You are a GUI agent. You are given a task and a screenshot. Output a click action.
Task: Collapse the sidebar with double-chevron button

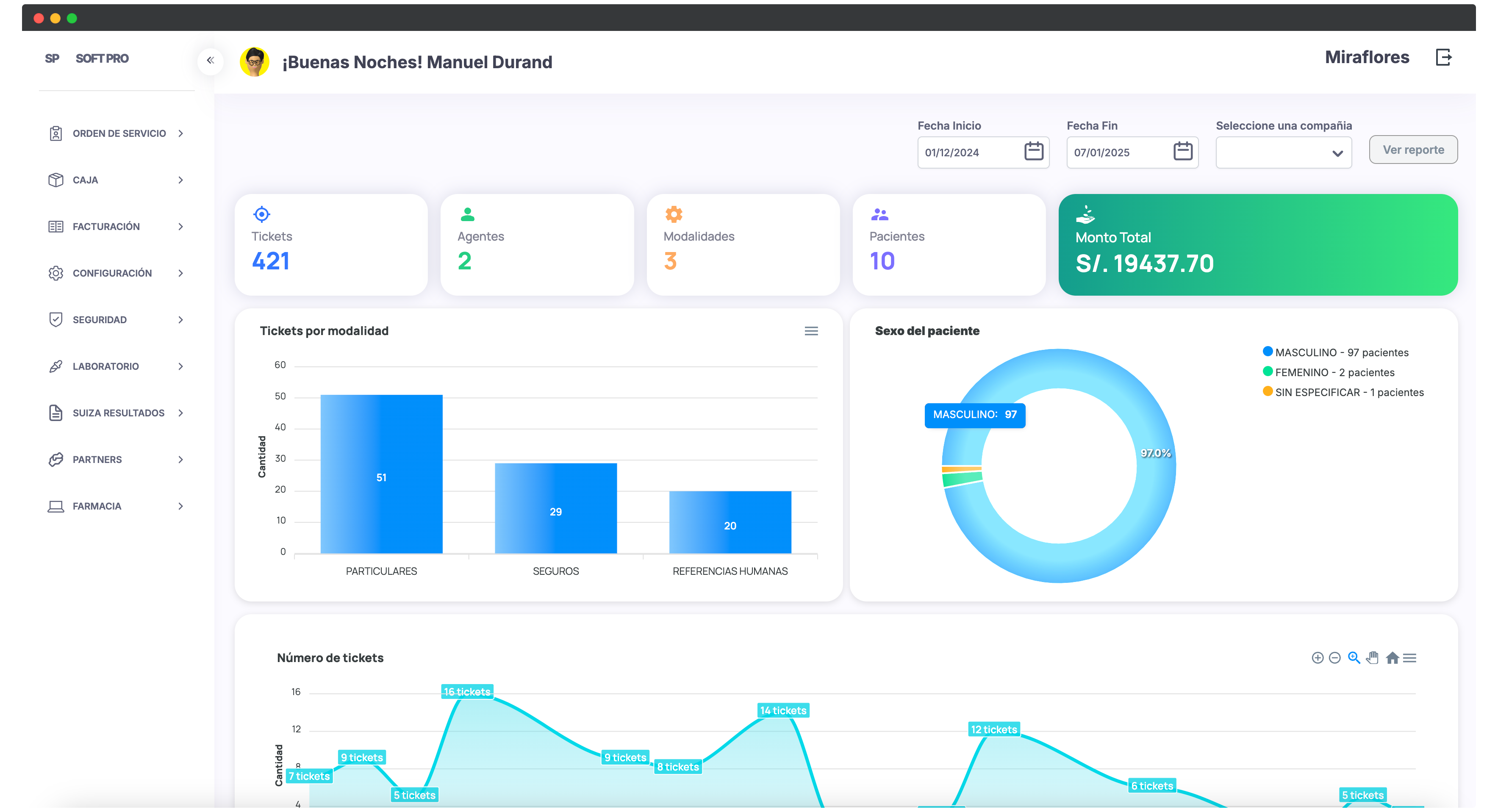pyautogui.click(x=211, y=61)
